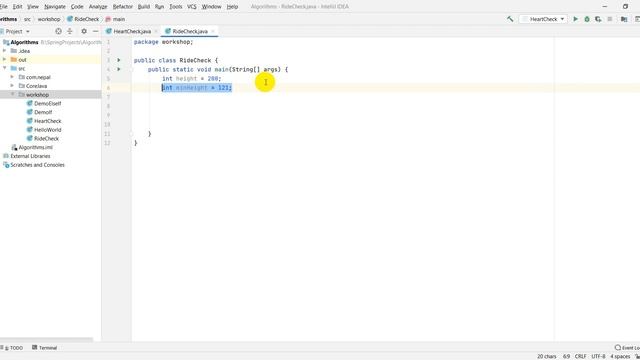Click the run gutter arrow beside main method
Viewport: 640px width, 360px height.
point(119,69)
